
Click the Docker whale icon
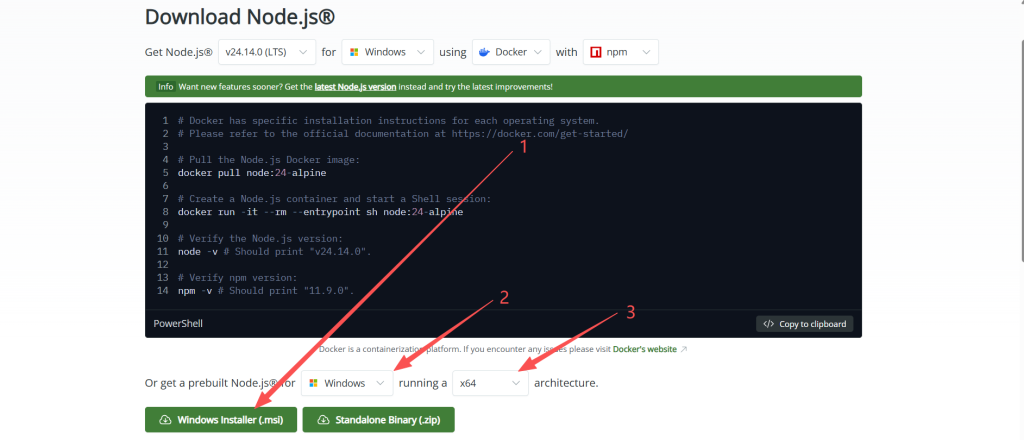click(x=485, y=52)
